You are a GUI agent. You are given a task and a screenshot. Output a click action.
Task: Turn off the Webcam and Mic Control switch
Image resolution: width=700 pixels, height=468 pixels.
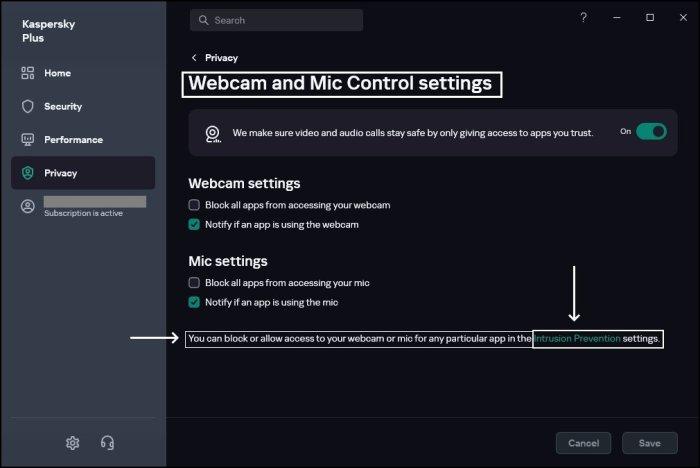point(651,131)
